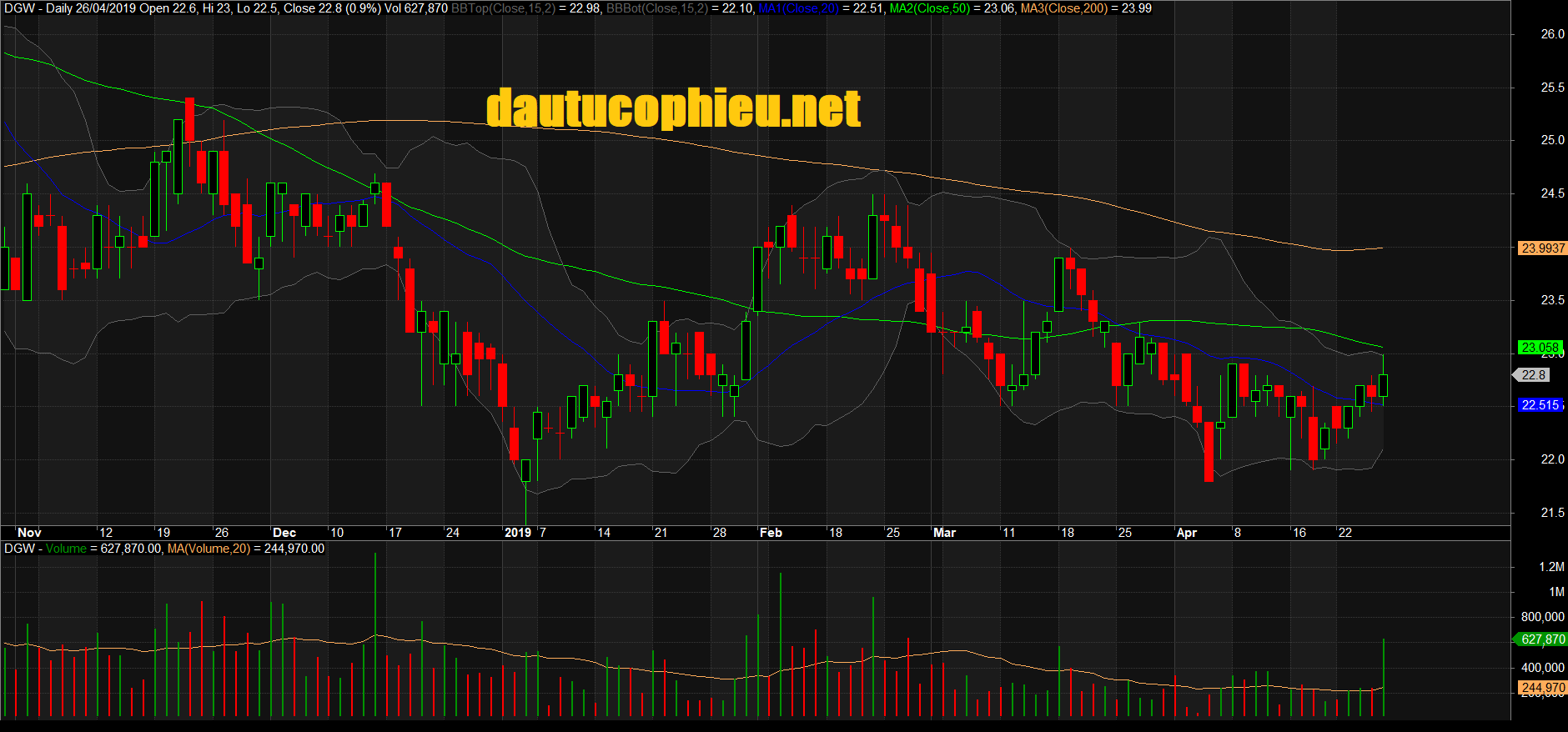
Task: Click the MA2(Close,50) indicator label
Action: pyautogui.click(x=929, y=8)
